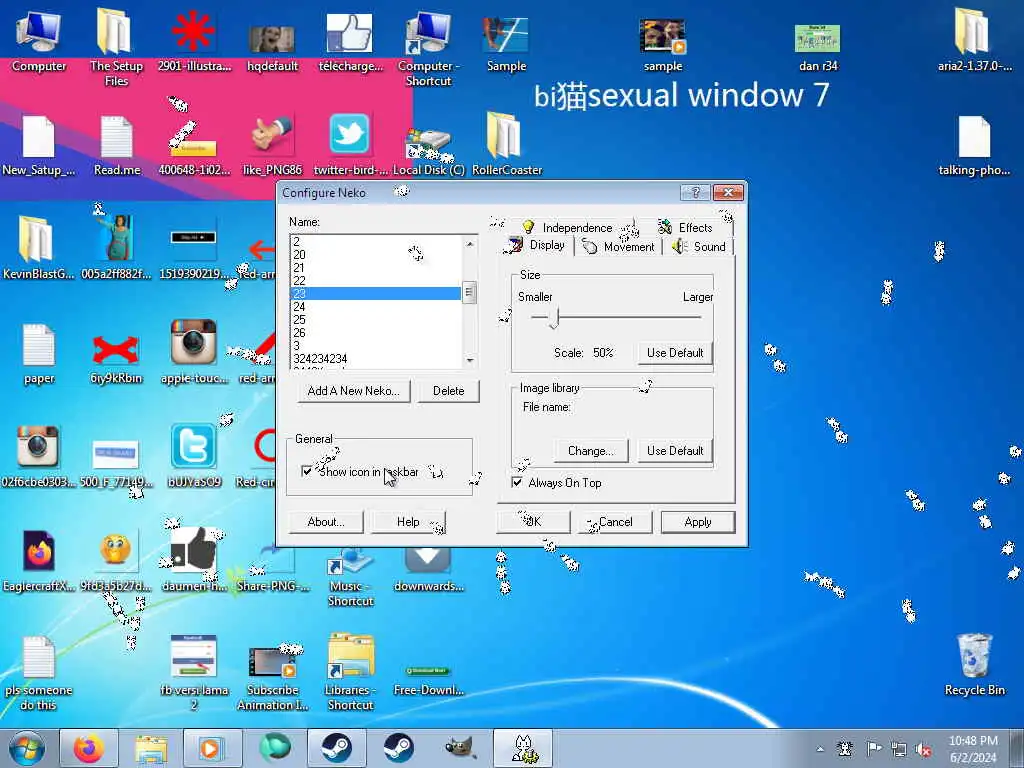Select the Read.me text file

point(117,145)
